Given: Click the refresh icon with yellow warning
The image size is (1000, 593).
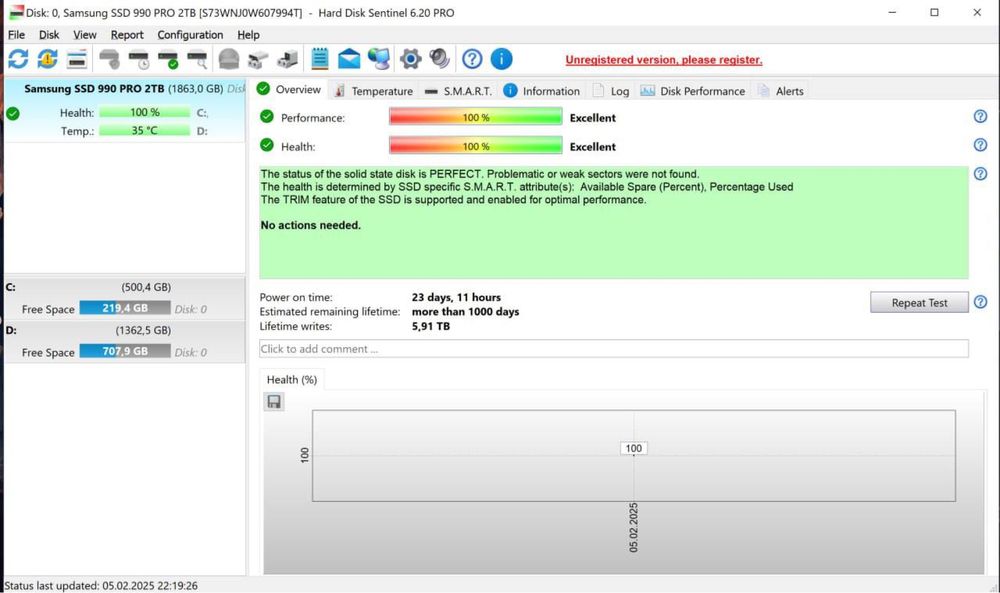Looking at the screenshot, I should (47, 59).
